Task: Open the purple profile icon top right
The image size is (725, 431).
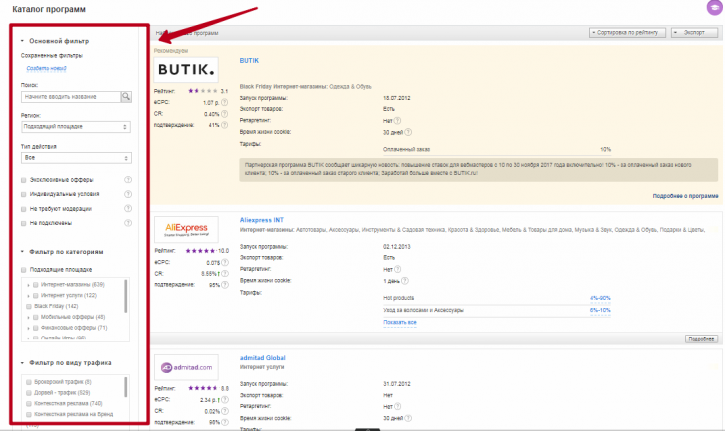Action: point(715,7)
